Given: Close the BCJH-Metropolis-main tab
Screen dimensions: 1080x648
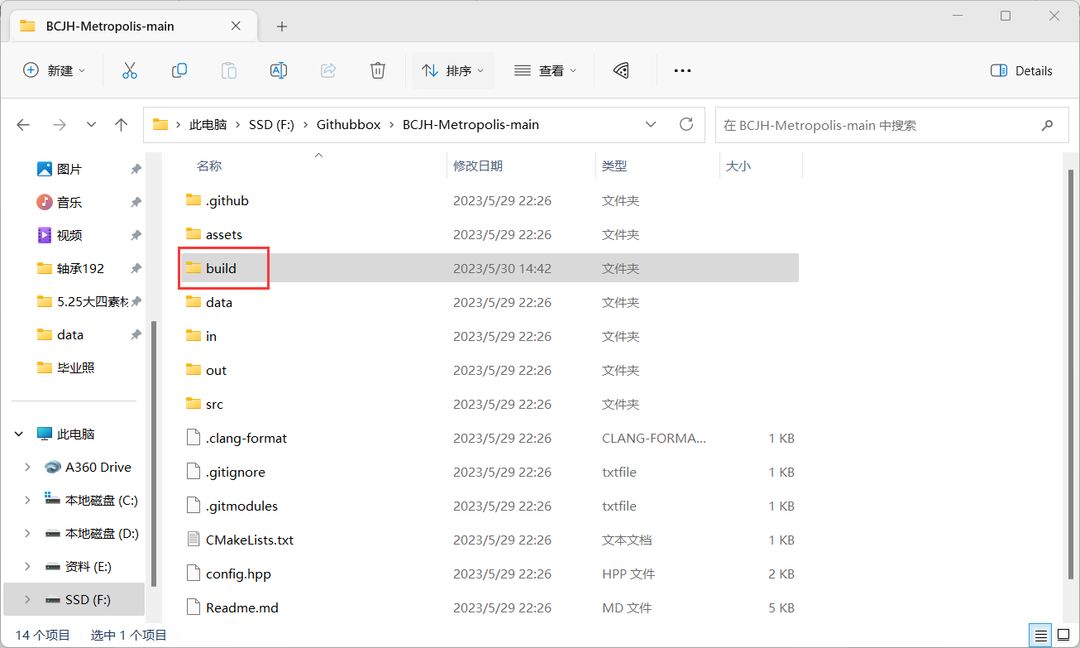Looking at the screenshot, I should click(236, 25).
